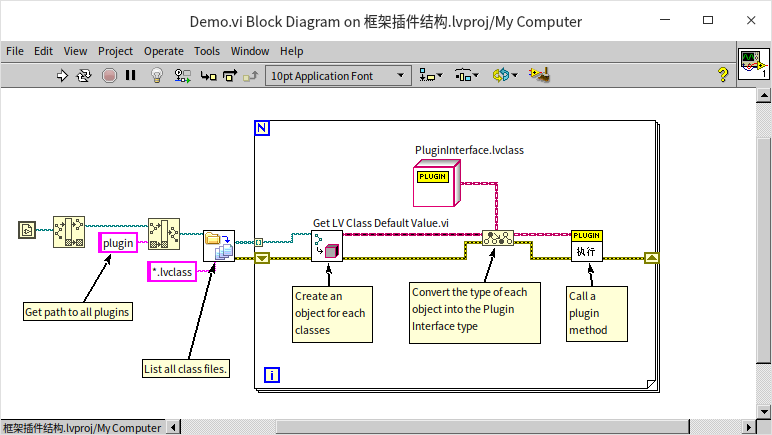This screenshot has height=435, width=772.
Task: Open the font selection dropdown
Action: [339, 75]
